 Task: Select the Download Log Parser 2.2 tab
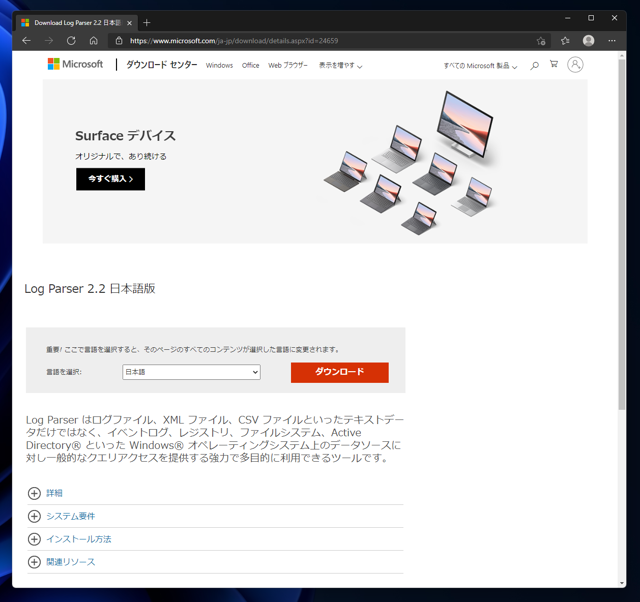77,23
